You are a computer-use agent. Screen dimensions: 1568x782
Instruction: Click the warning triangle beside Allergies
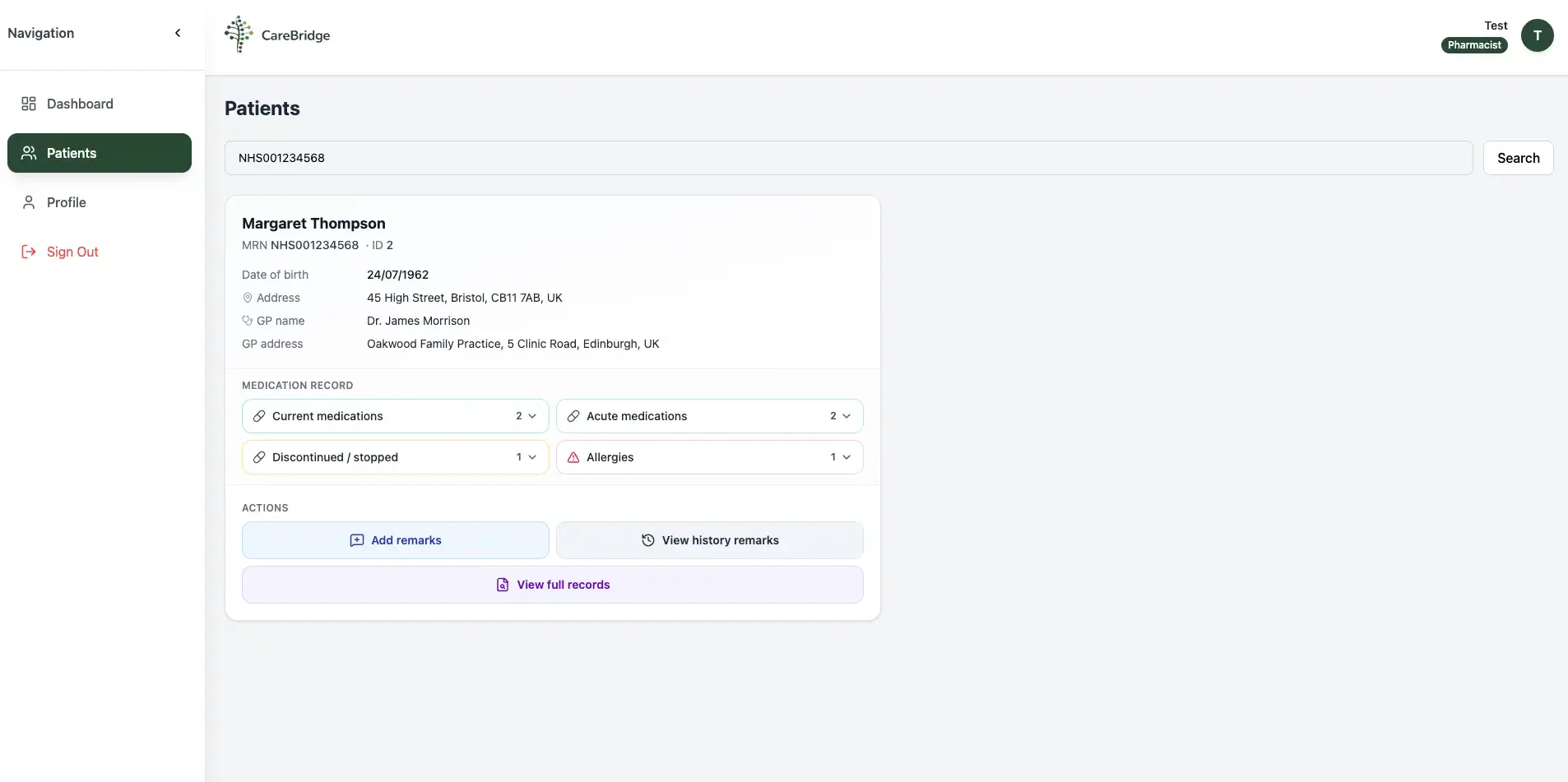pos(573,457)
